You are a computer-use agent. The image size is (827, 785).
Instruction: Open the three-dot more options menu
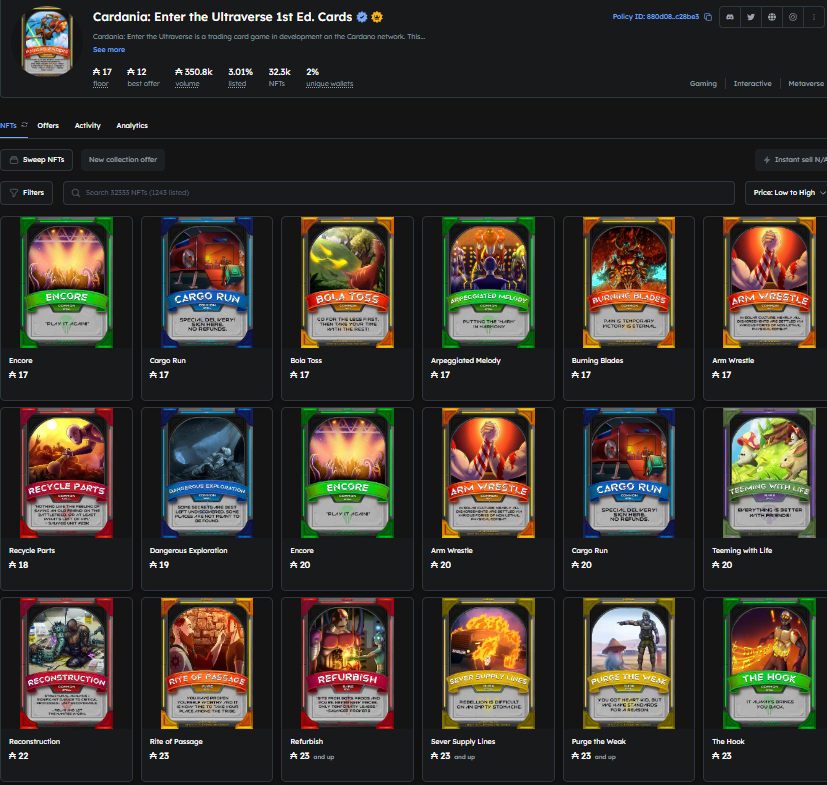[x=814, y=17]
